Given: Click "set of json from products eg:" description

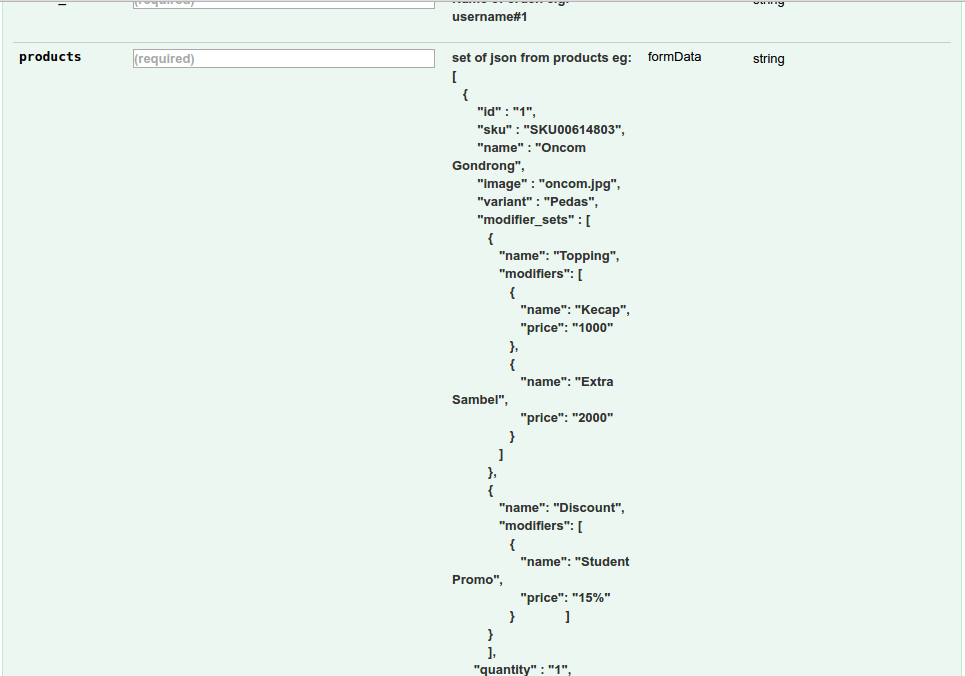Looking at the screenshot, I should click(541, 58).
